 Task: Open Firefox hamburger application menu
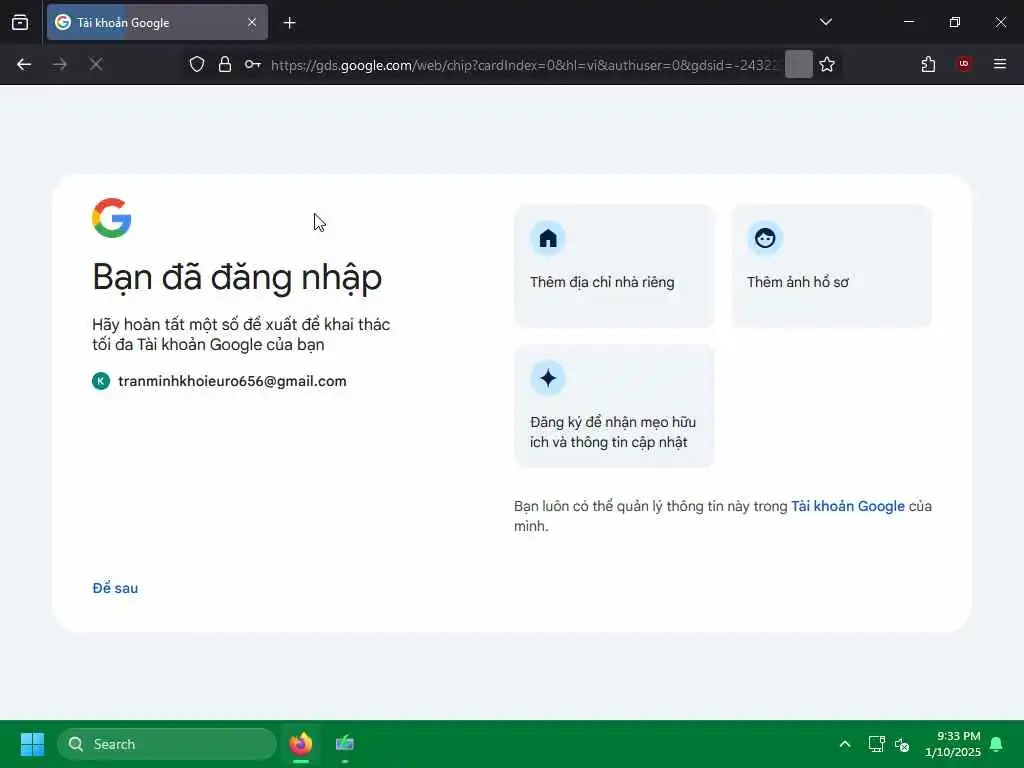point(999,64)
